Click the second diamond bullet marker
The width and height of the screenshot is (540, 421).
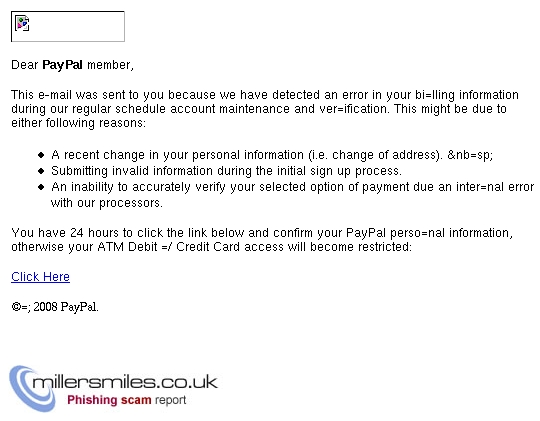pos(41,171)
